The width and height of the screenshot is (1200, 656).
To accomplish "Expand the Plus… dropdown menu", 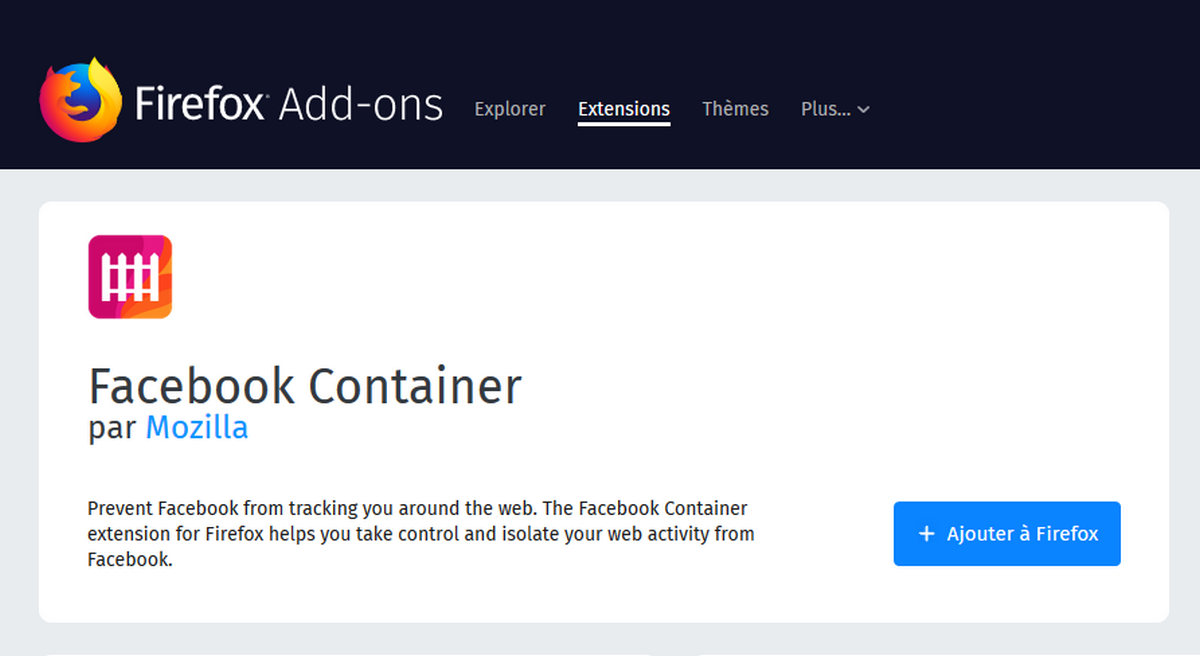I will click(x=835, y=109).
